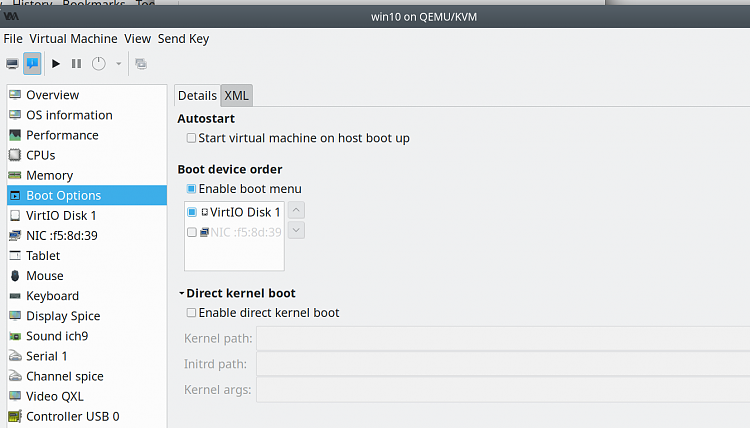Check the NIC :f5:8d:39 boot device

pos(192,232)
